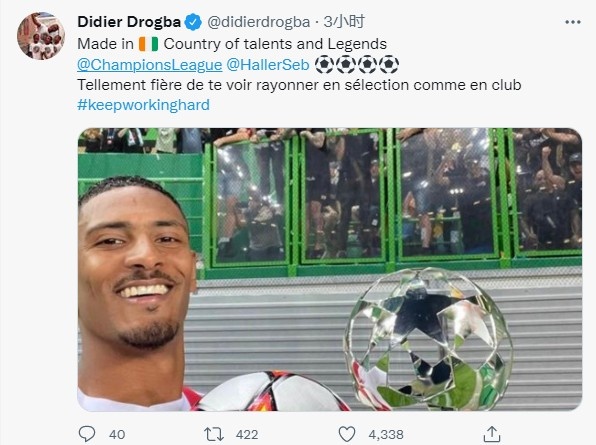Image resolution: width=596 pixels, height=445 pixels.
Task: Click the 40 replies count
Action: (117, 434)
